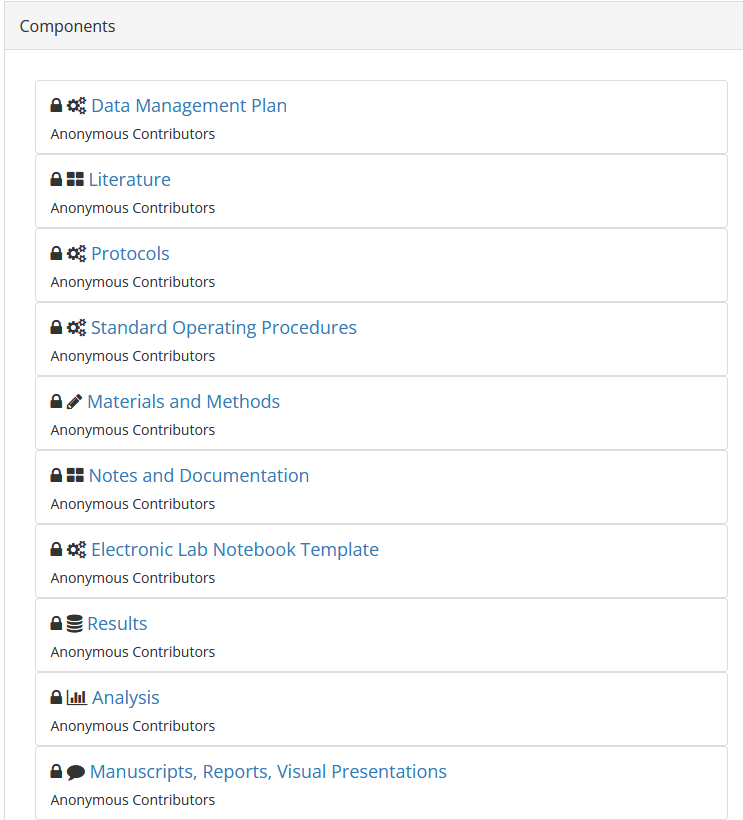
Task: Open the Analysis component
Action: (125, 698)
